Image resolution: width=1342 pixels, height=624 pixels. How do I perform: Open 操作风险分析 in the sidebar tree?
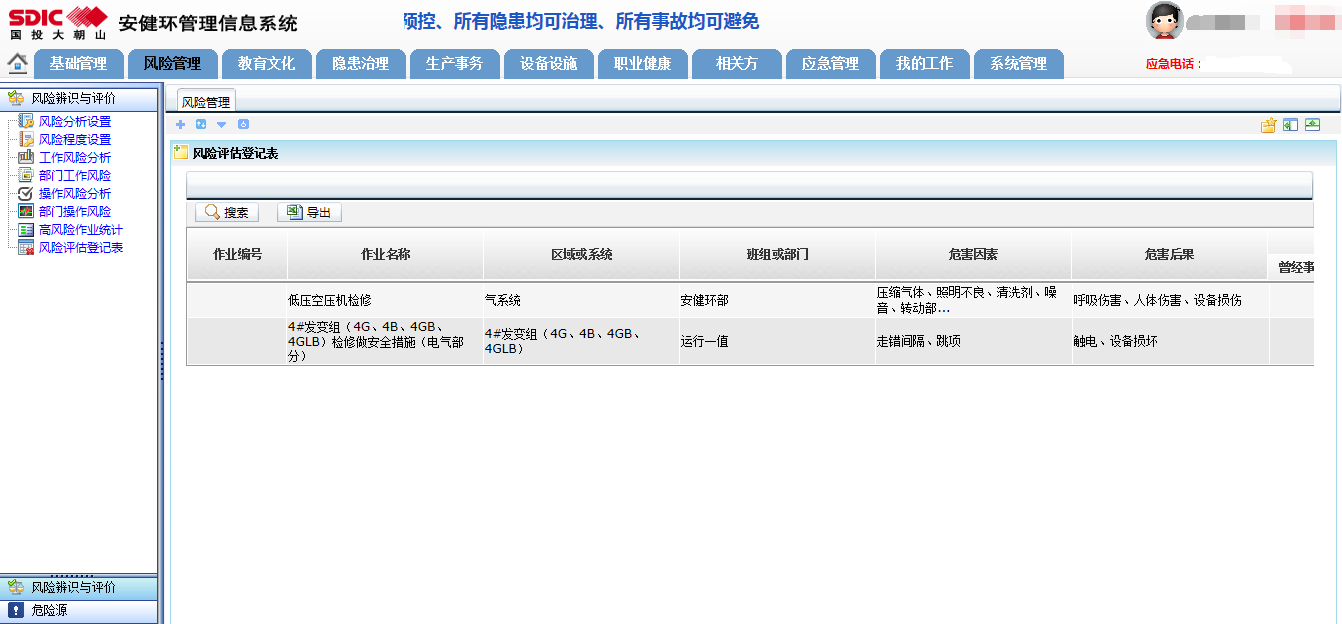point(74,193)
